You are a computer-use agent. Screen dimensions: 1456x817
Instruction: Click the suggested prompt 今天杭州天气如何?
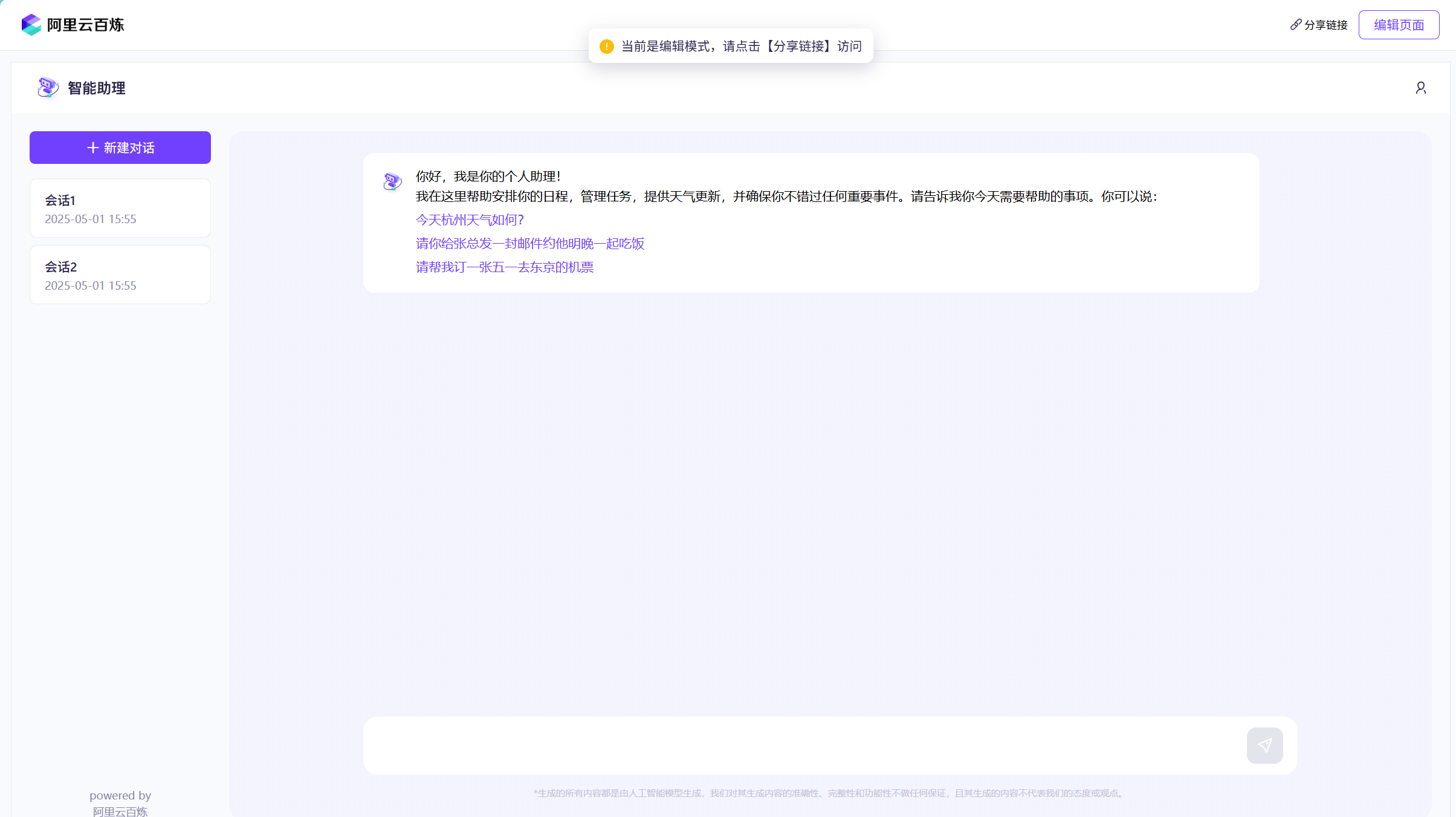pyautogui.click(x=470, y=220)
